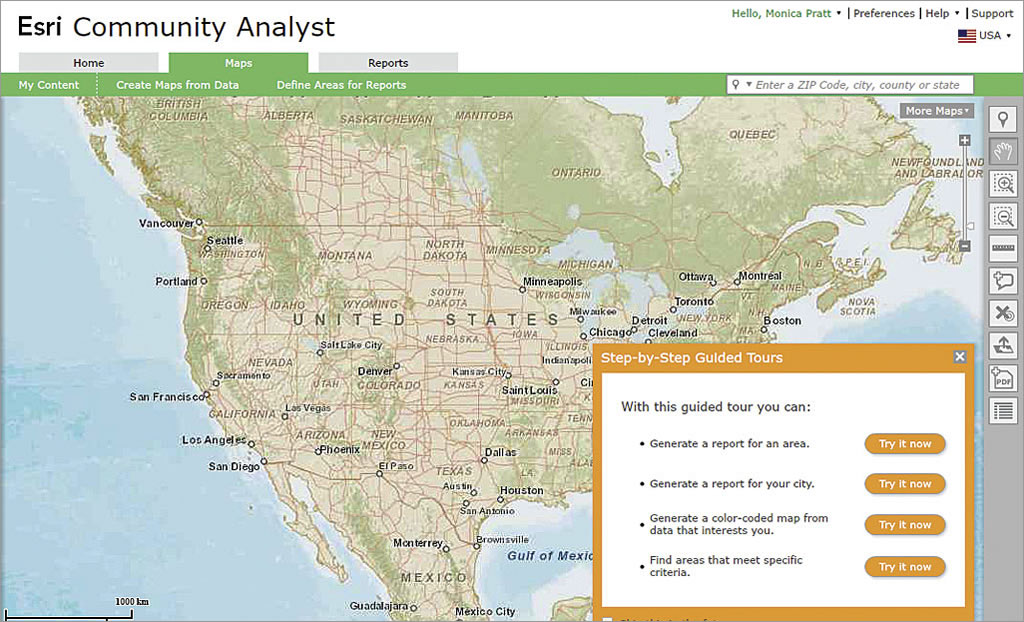Click the plus zoom-in button on slider

tap(965, 140)
